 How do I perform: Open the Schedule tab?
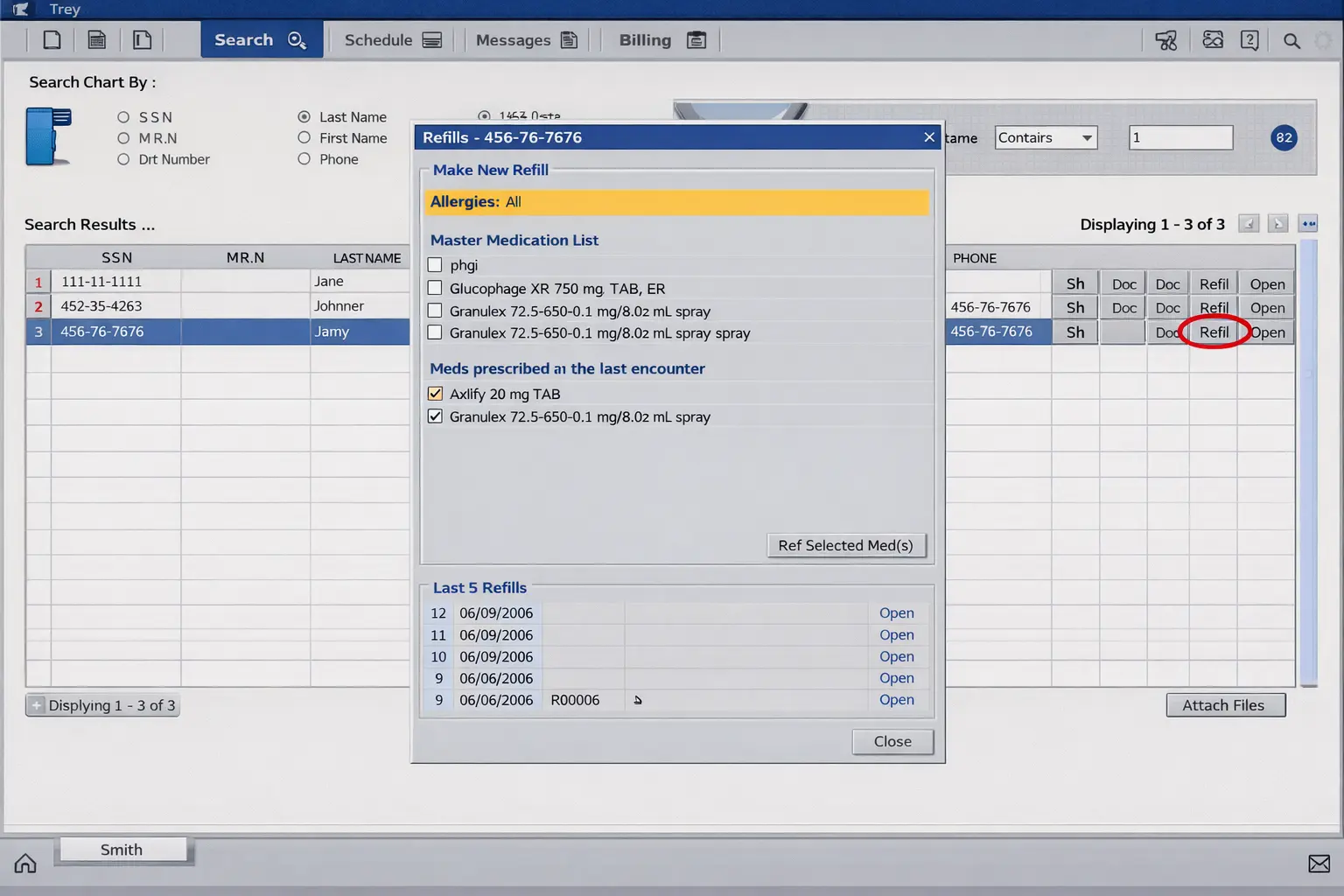390,39
